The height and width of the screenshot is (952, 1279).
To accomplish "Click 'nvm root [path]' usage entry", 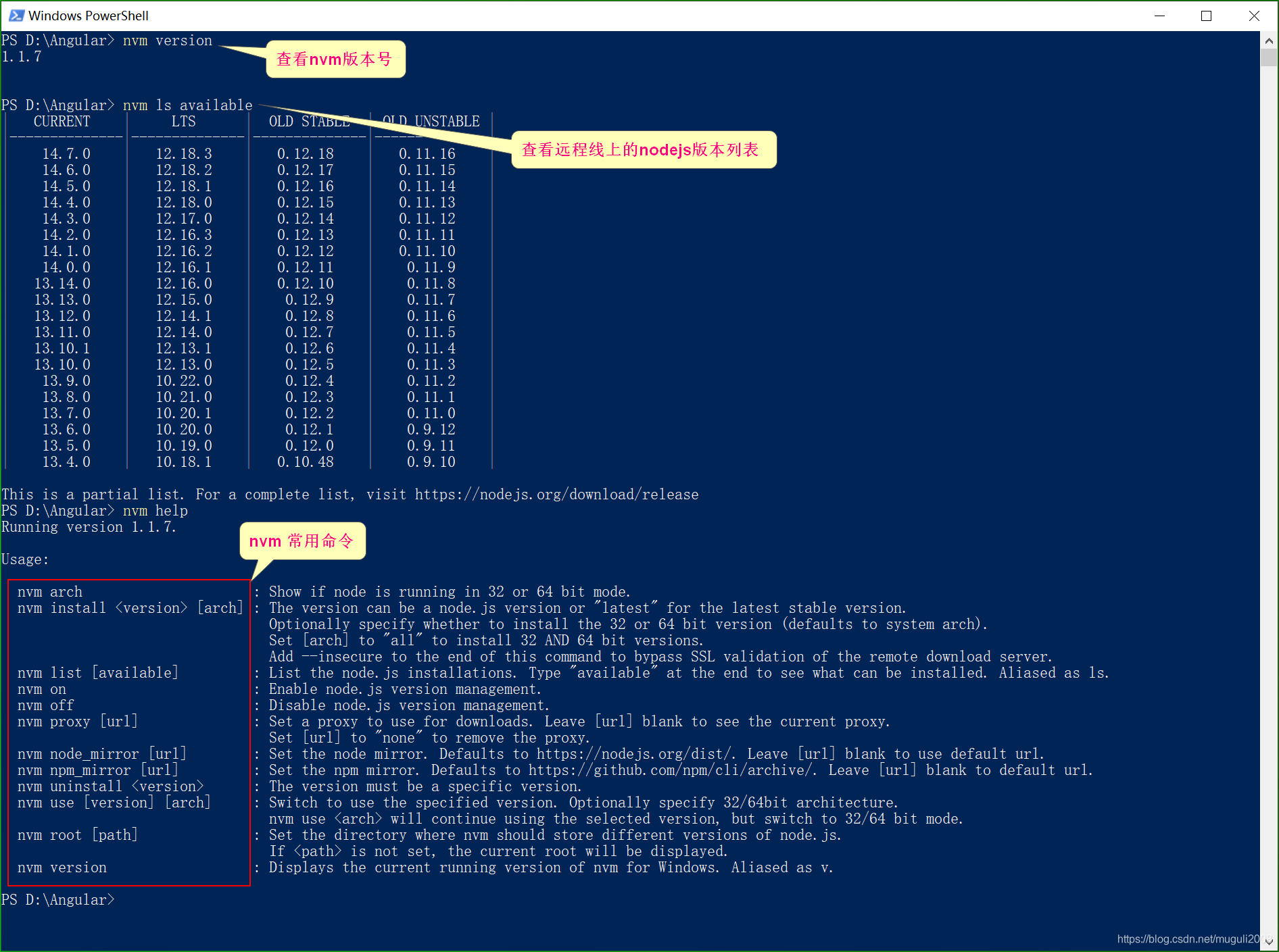I will click(x=78, y=835).
